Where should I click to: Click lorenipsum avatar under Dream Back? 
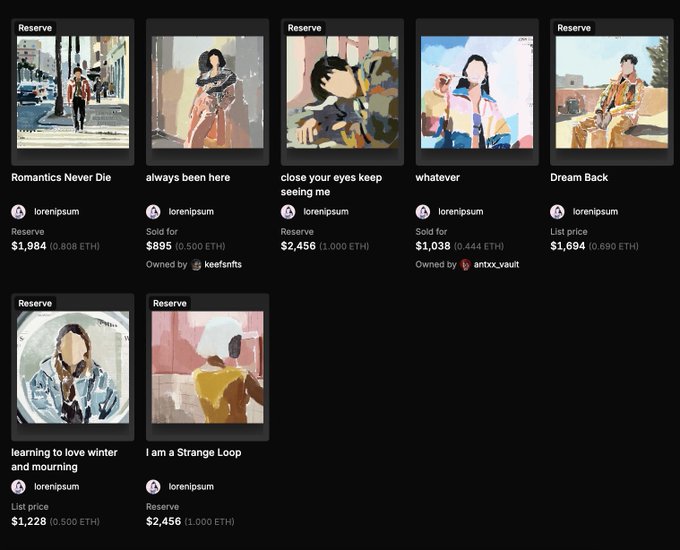pyautogui.click(x=558, y=212)
